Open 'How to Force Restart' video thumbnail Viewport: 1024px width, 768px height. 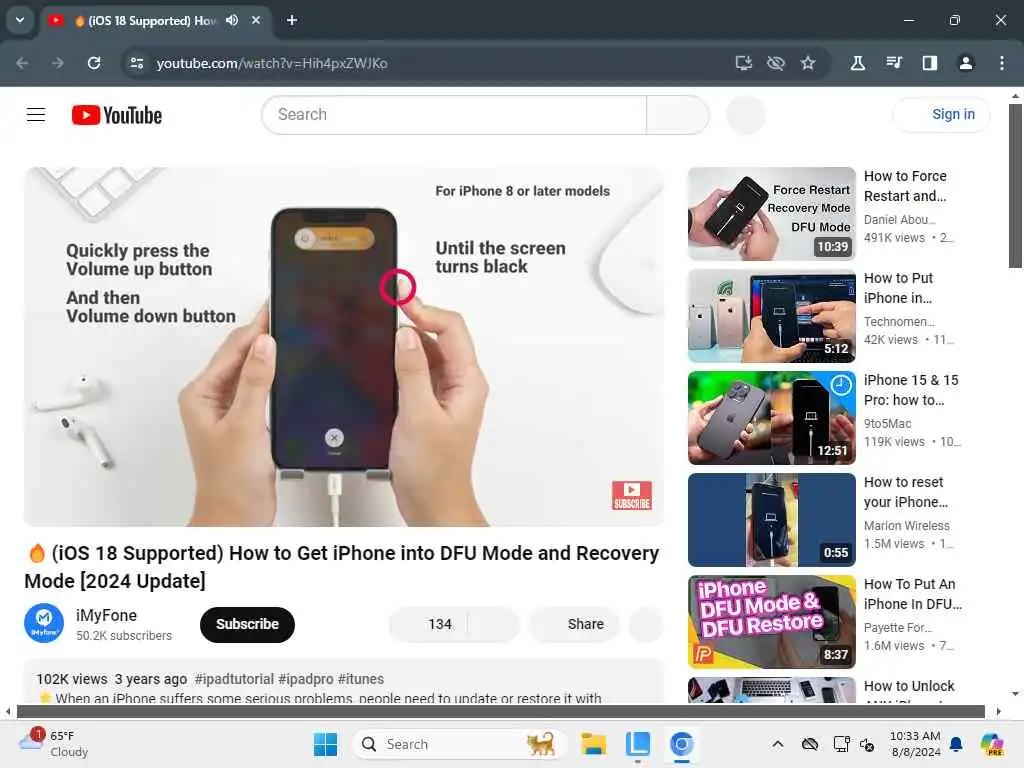[x=771, y=214]
